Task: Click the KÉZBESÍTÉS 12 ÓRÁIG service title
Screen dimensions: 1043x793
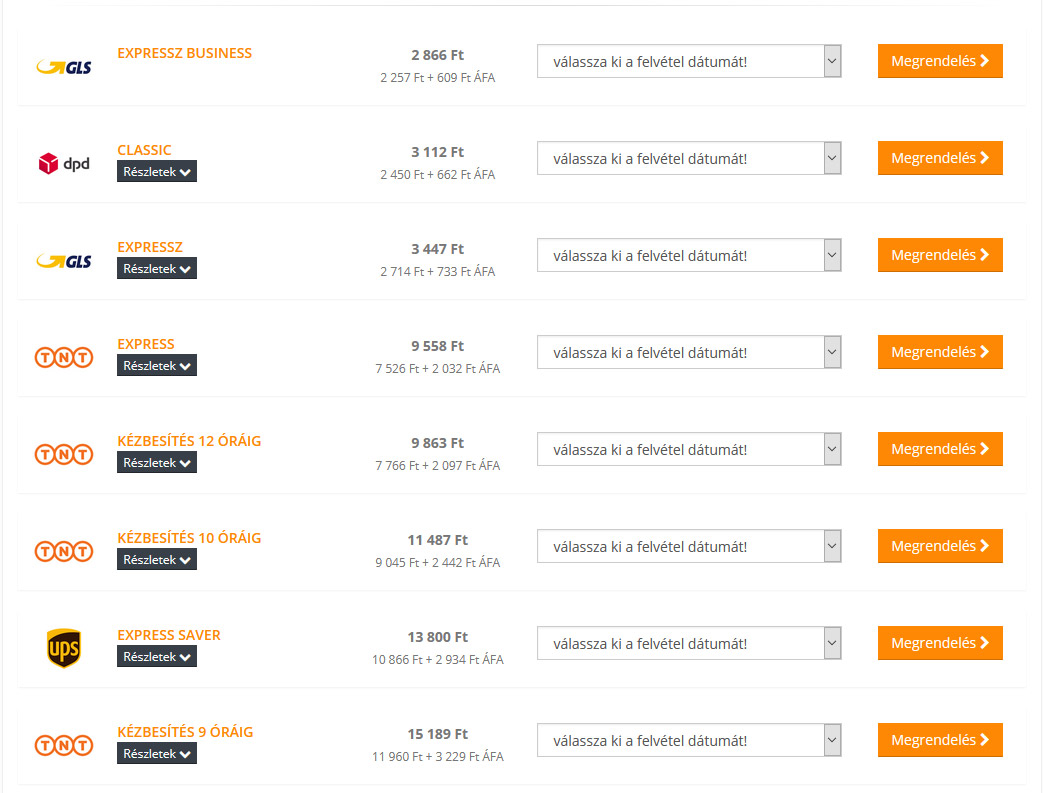Action: point(189,441)
